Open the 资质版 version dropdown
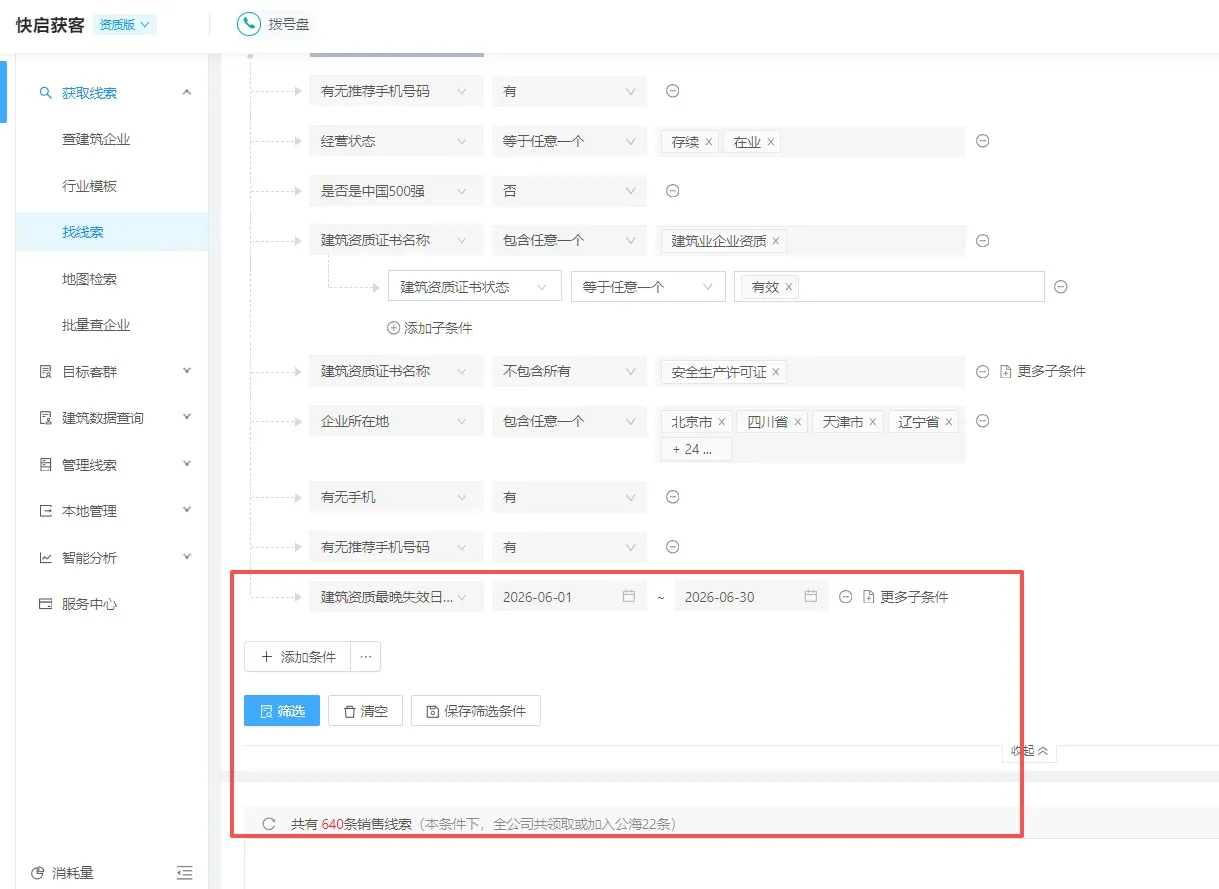The width and height of the screenshot is (1219, 889). [125, 25]
